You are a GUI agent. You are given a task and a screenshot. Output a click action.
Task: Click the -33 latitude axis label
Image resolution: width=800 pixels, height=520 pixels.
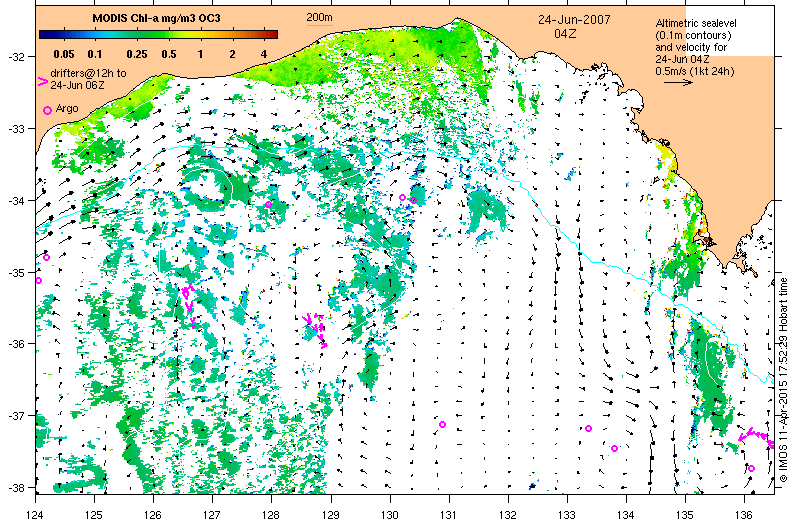[16, 129]
